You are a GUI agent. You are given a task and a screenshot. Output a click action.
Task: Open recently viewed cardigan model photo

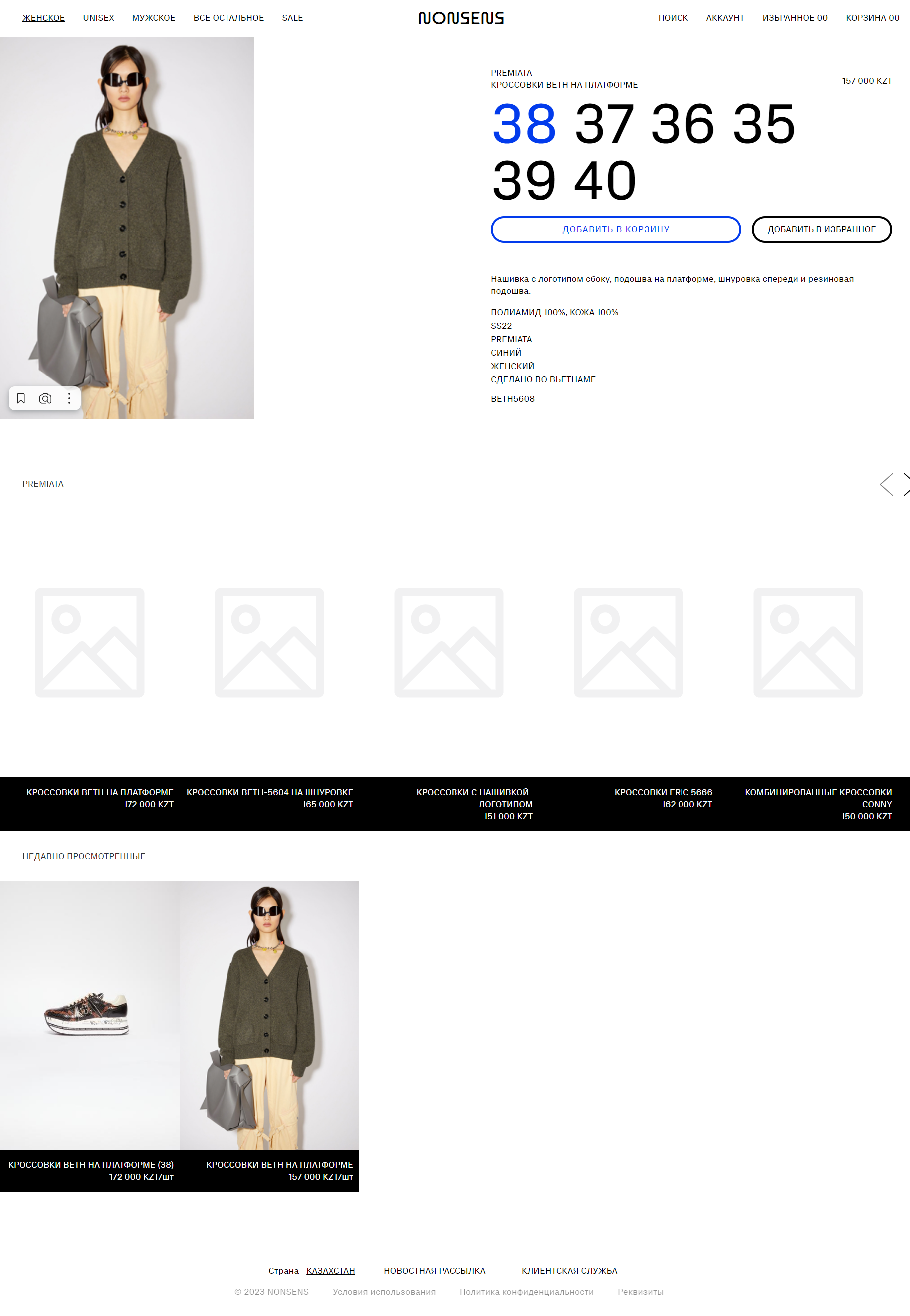pos(269,1015)
